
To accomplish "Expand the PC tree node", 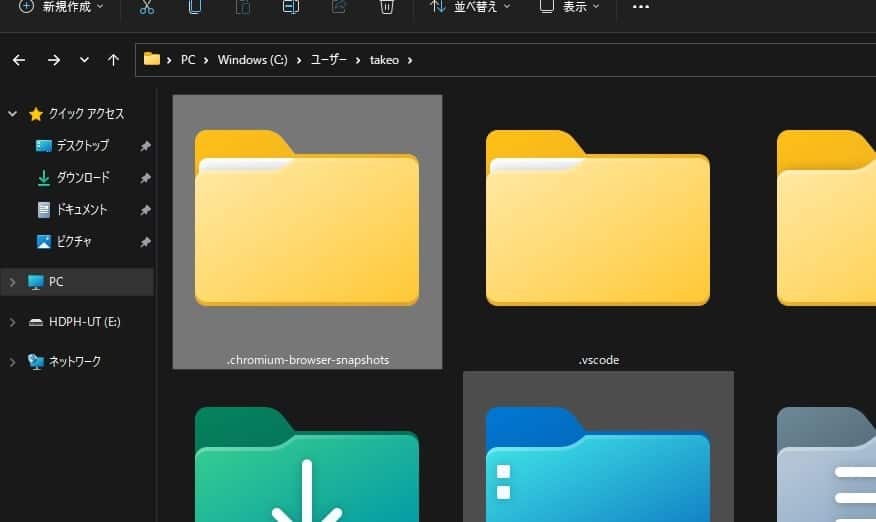I will (12, 282).
